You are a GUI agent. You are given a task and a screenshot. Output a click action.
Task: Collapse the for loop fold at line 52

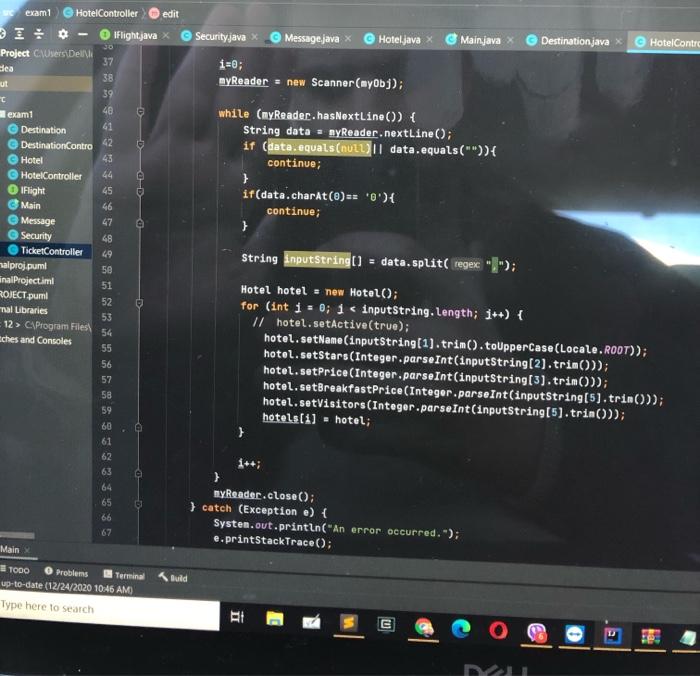[x=139, y=303]
